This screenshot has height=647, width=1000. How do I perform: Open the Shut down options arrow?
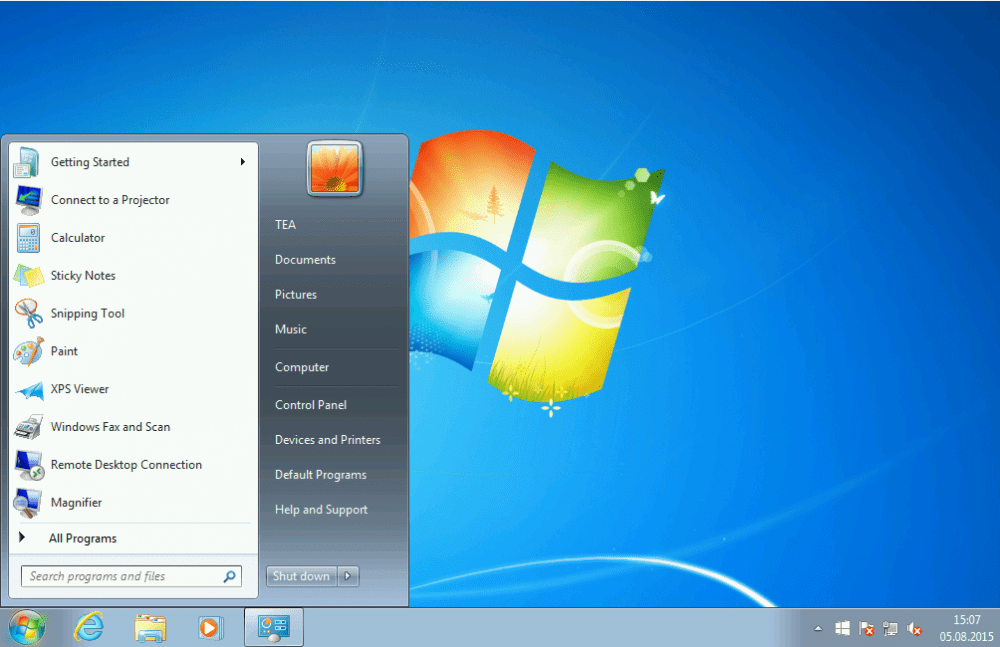coord(348,576)
